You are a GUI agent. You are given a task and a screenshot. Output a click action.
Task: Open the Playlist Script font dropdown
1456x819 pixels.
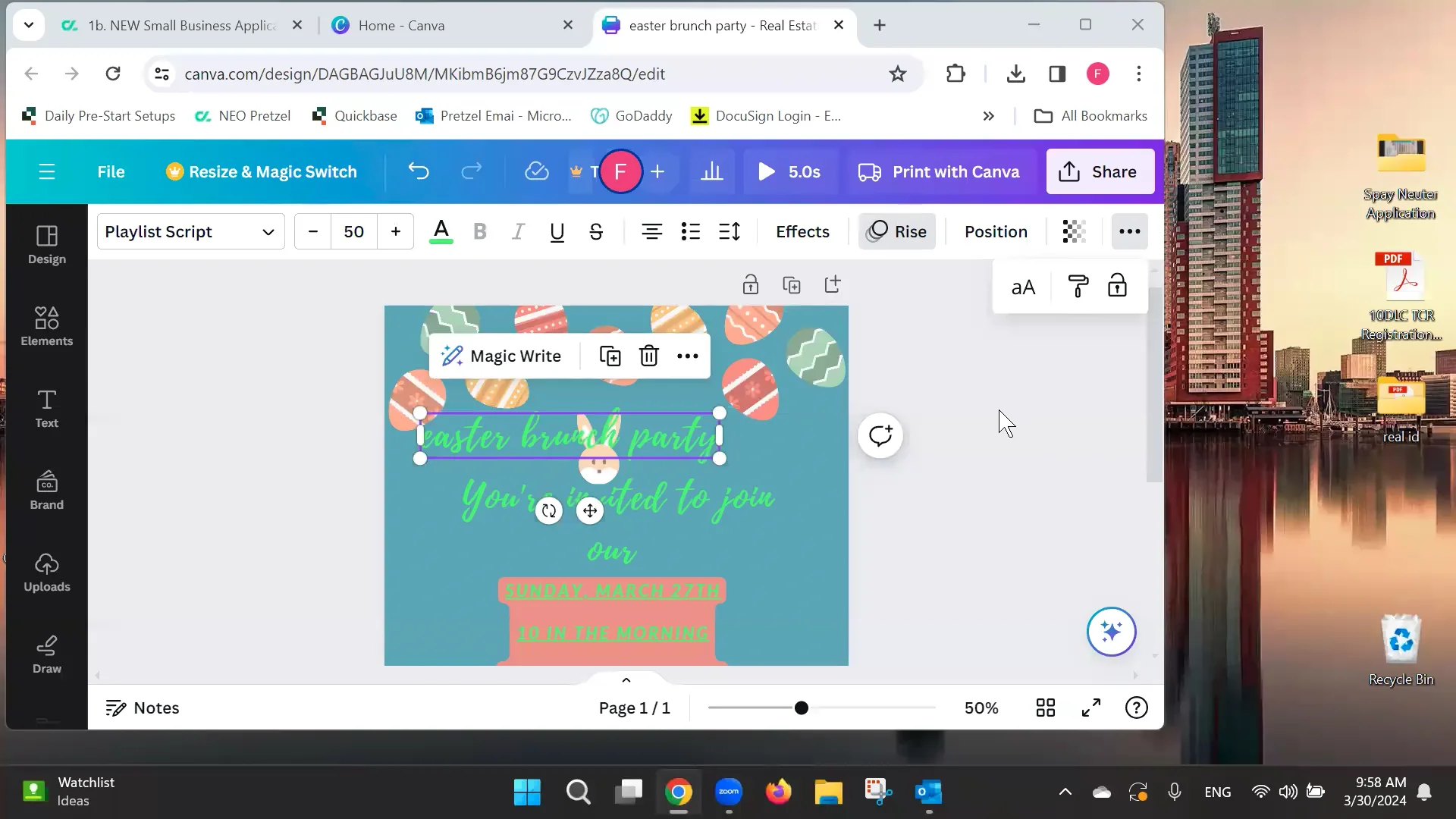(x=190, y=231)
